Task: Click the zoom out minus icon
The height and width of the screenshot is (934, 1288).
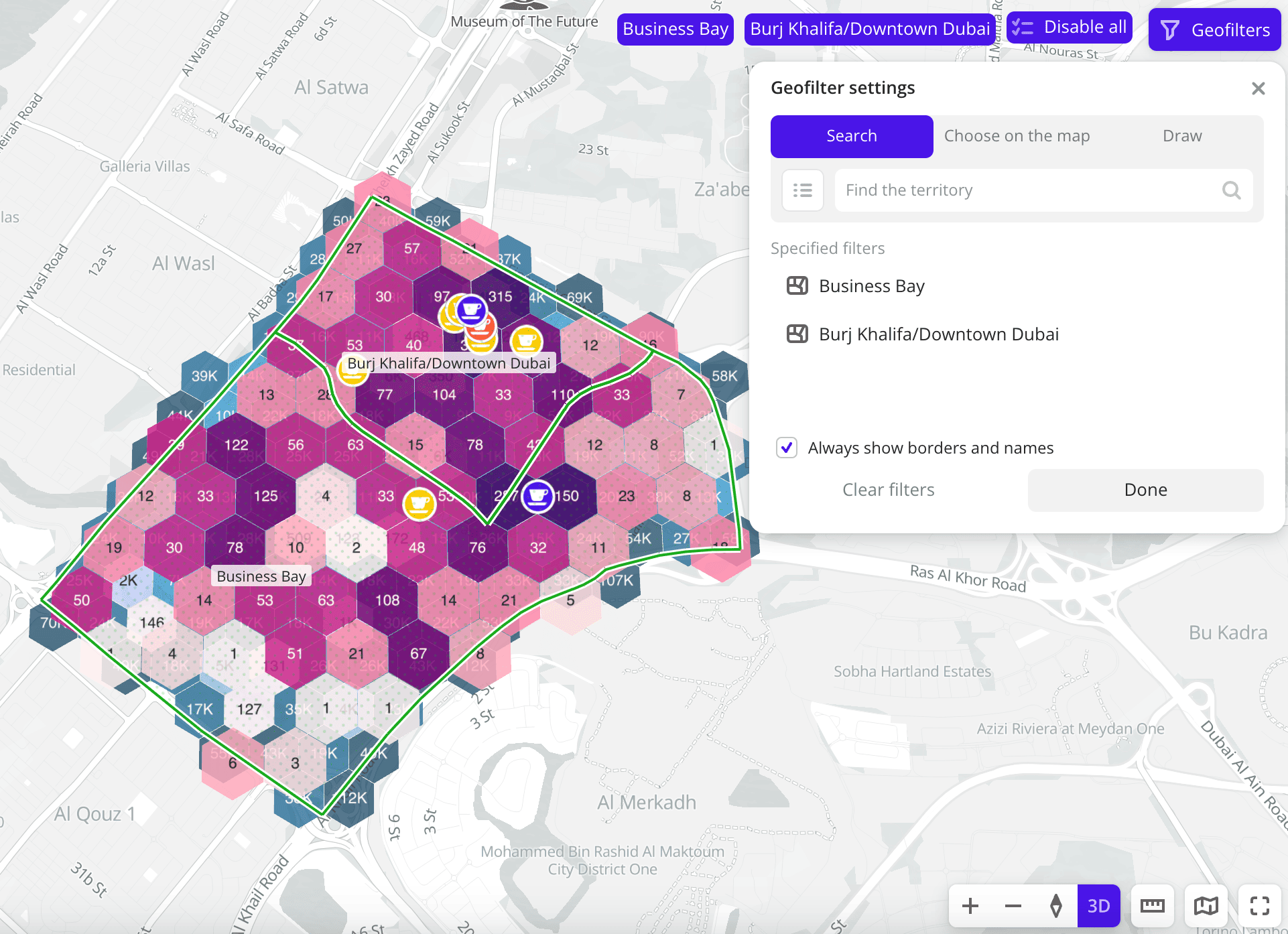Action: 1013,907
